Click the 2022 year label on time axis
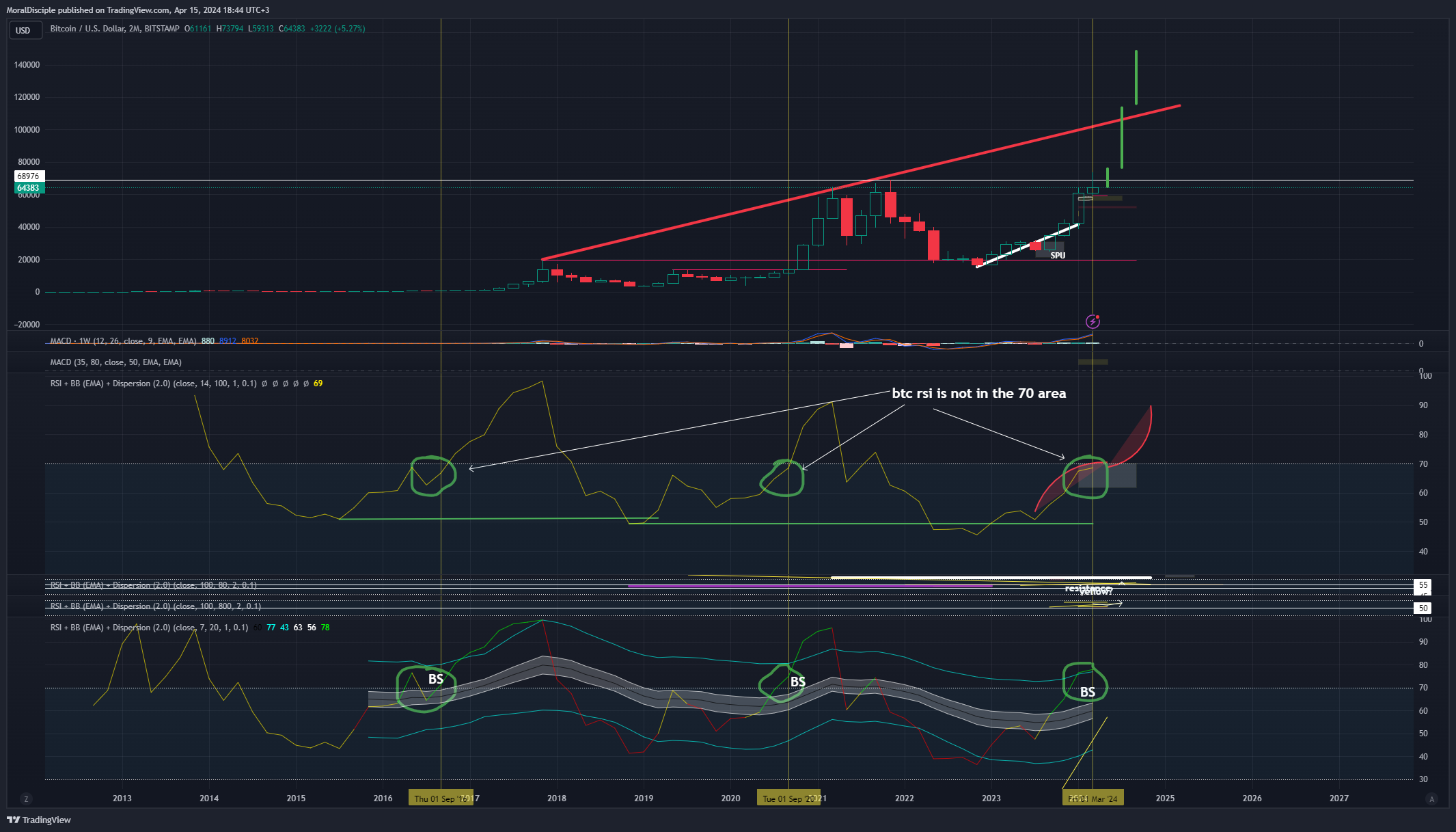Image resolution: width=1456 pixels, height=832 pixels. 905,799
